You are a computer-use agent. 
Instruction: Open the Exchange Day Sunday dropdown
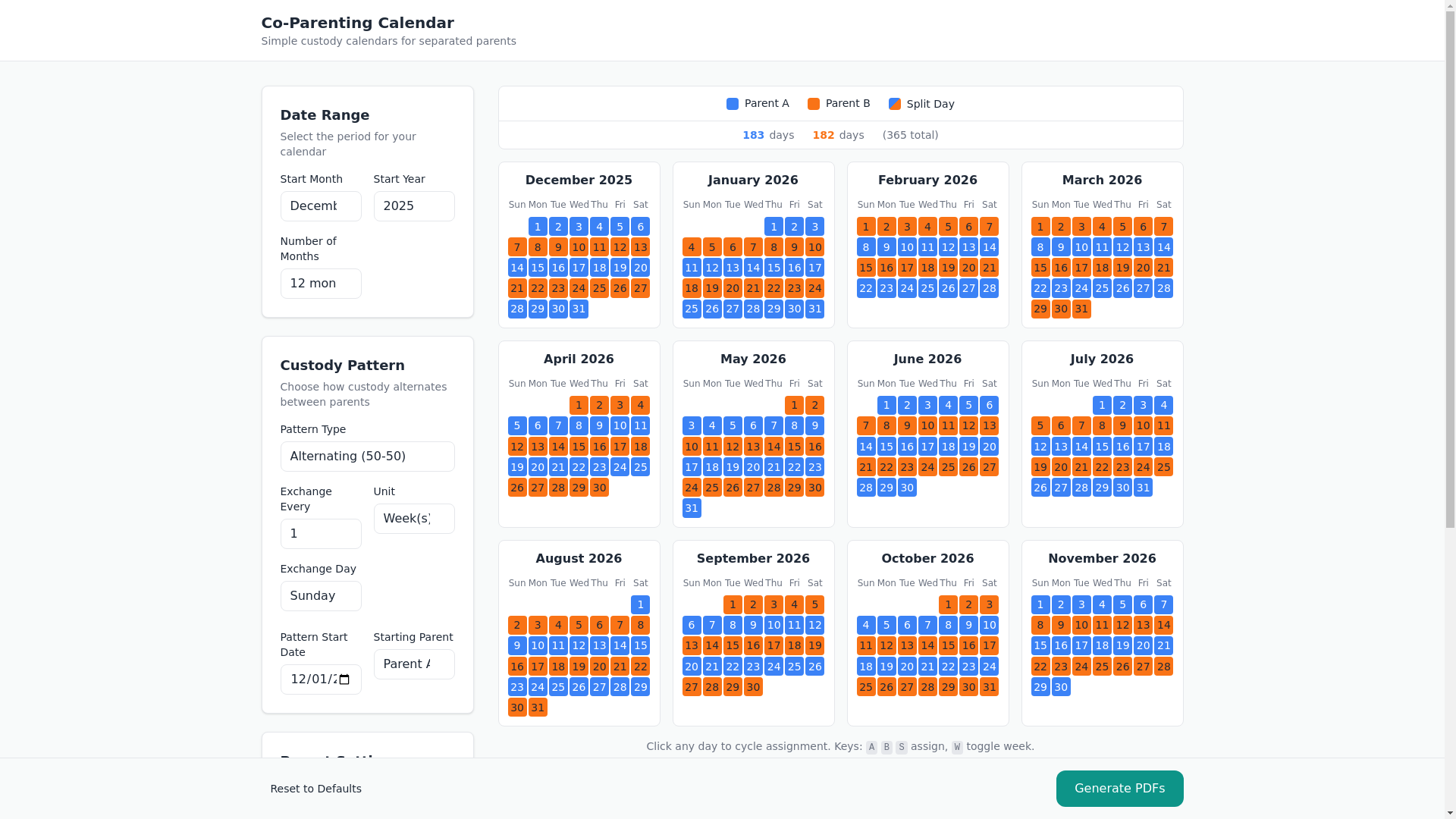coord(321,596)
